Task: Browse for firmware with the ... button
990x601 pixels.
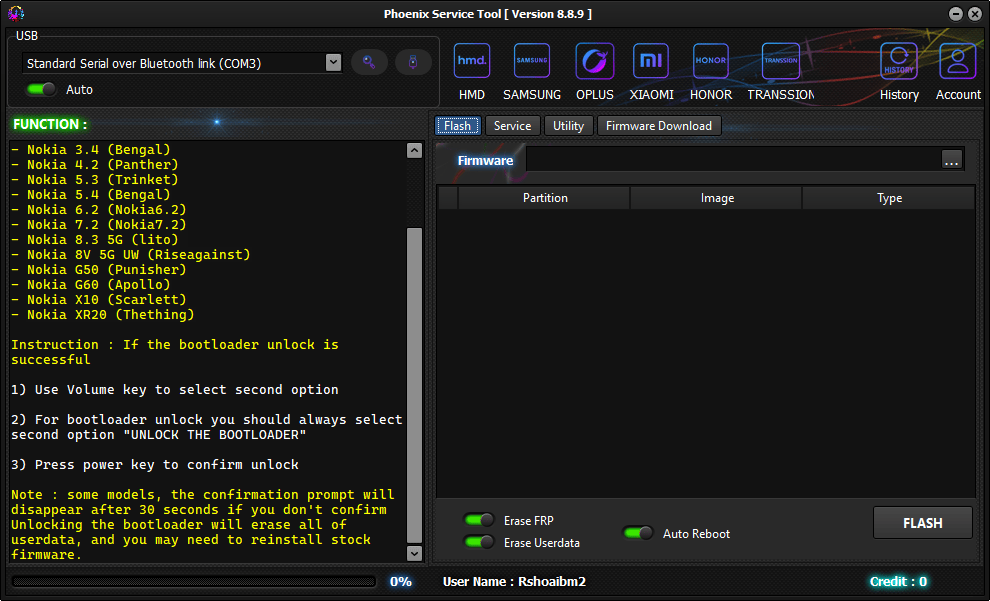Action: (x=951, y=160)
